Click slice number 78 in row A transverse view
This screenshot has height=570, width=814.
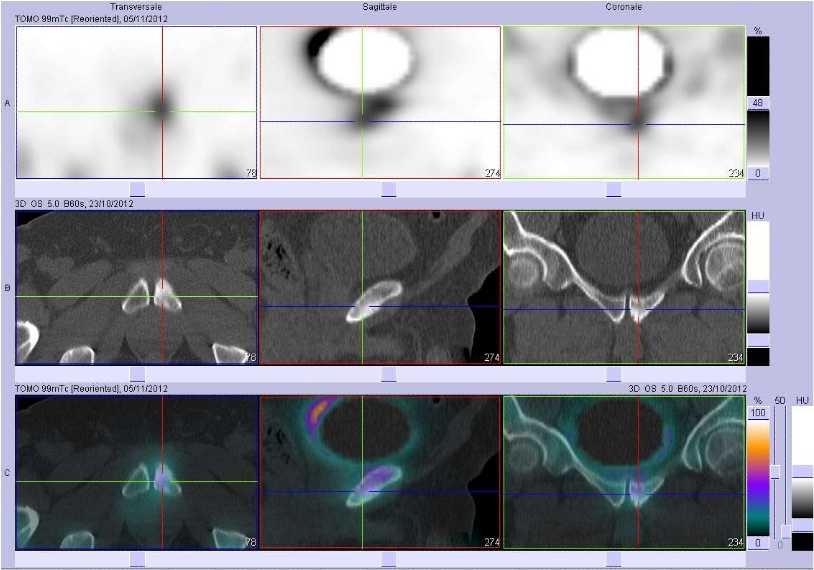coord(250,173)
